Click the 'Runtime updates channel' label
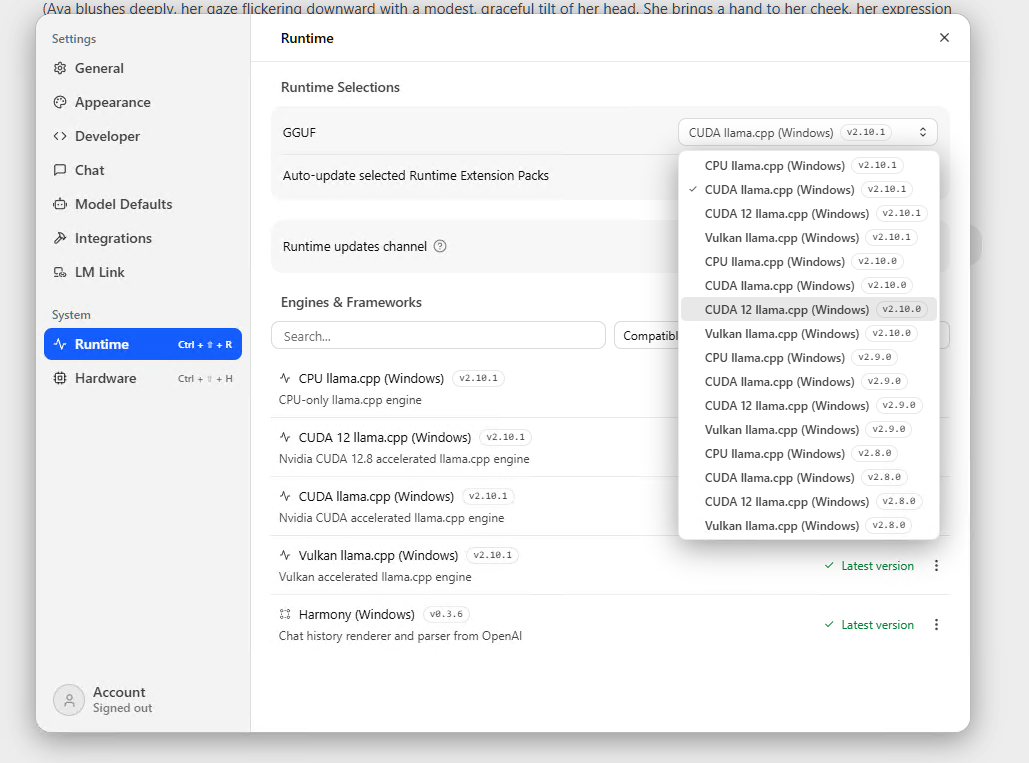The width and height of the screenshot is (1029, 763). [x=355, y=247]
